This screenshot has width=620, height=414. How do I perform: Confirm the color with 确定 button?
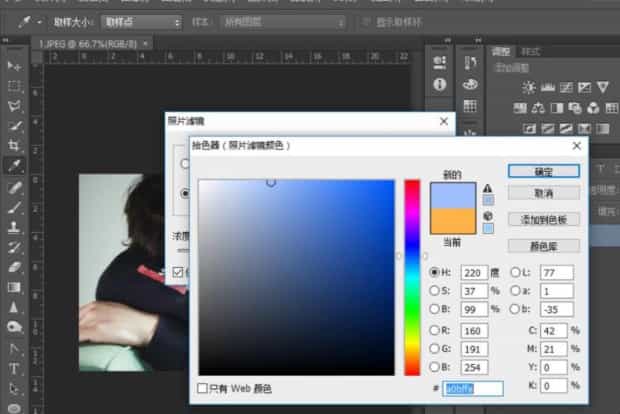pos(543,172)
